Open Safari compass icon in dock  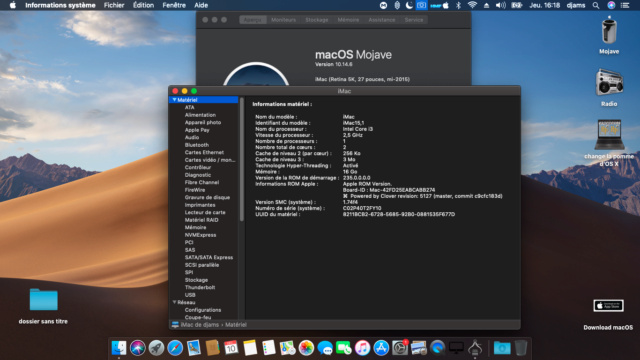coord(175,348)
